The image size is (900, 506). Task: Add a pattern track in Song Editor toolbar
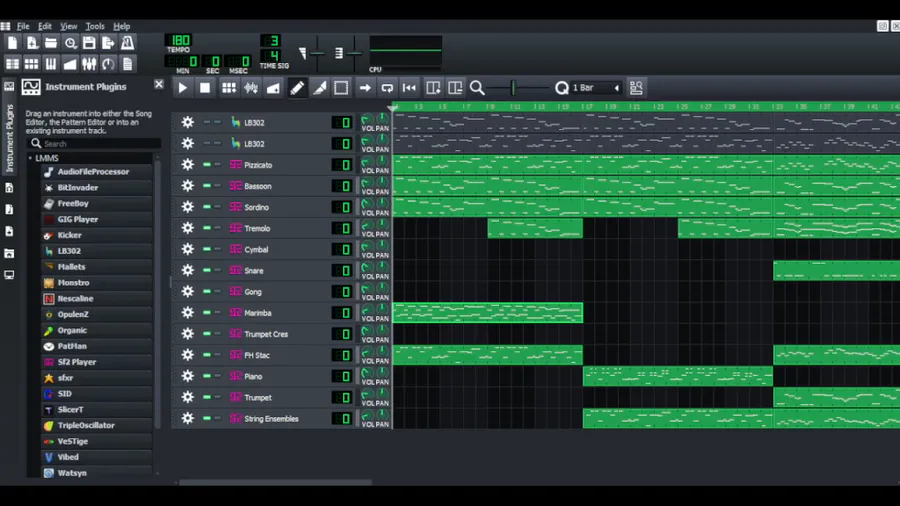228,88
